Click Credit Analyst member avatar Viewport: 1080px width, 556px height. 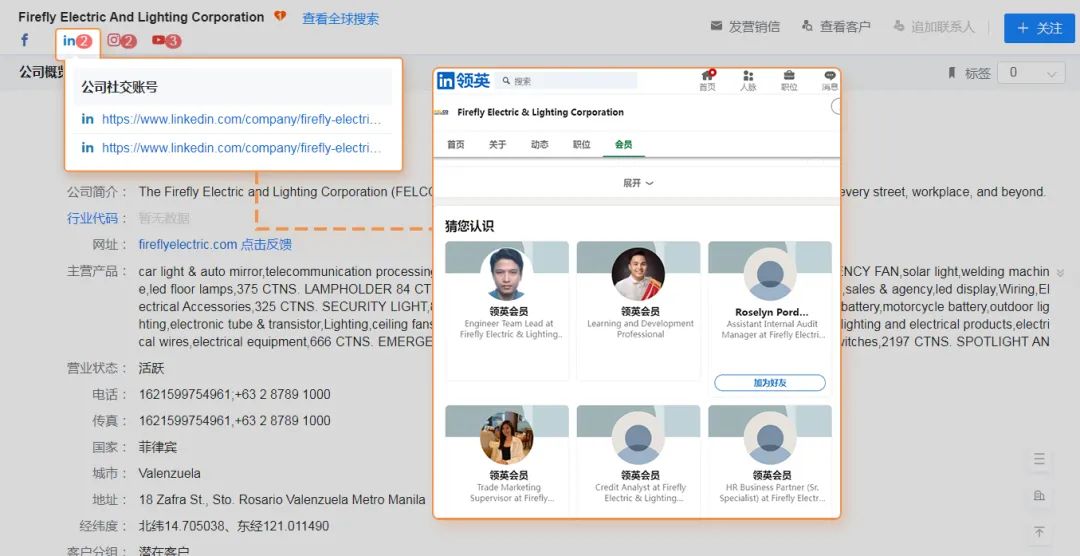coord(638,438)
